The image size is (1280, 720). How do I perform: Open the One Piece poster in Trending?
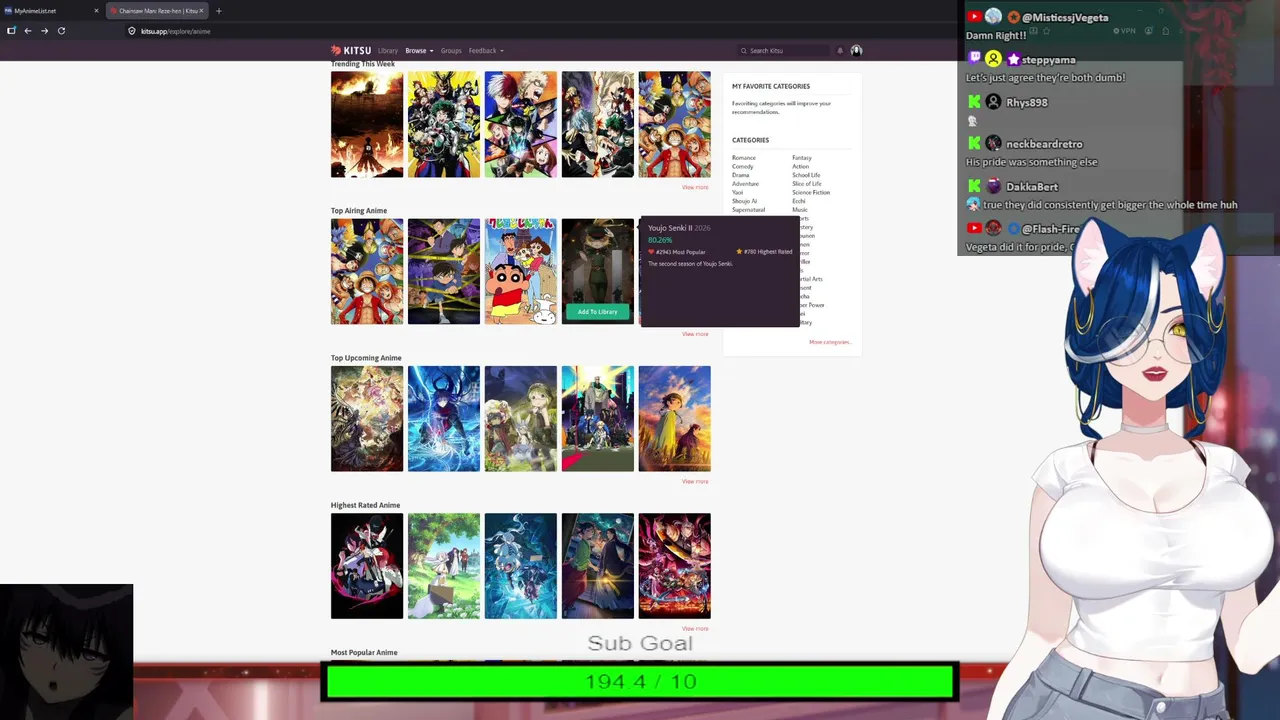[x=675, y=124]
